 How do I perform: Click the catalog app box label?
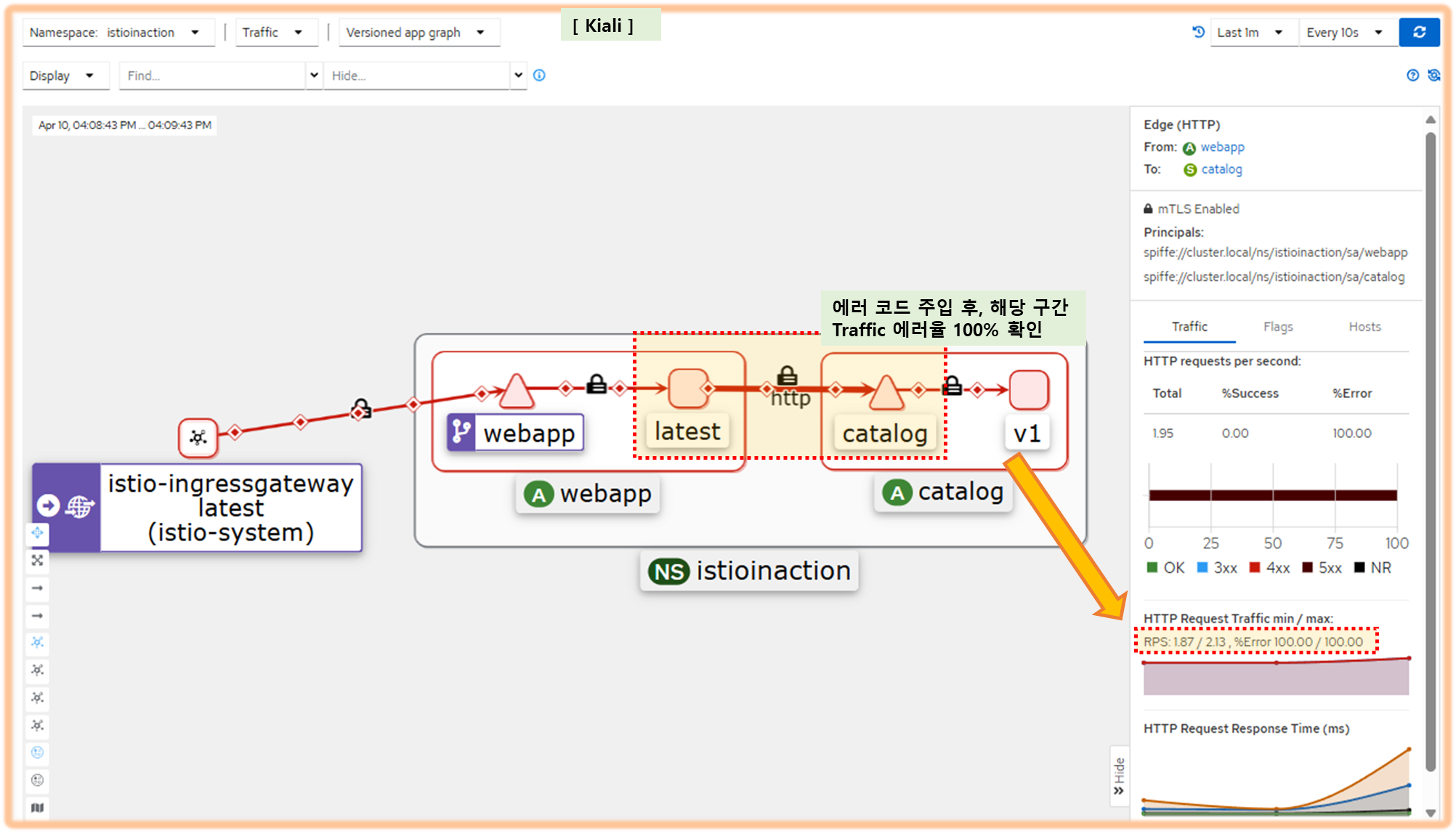(943, 492)
